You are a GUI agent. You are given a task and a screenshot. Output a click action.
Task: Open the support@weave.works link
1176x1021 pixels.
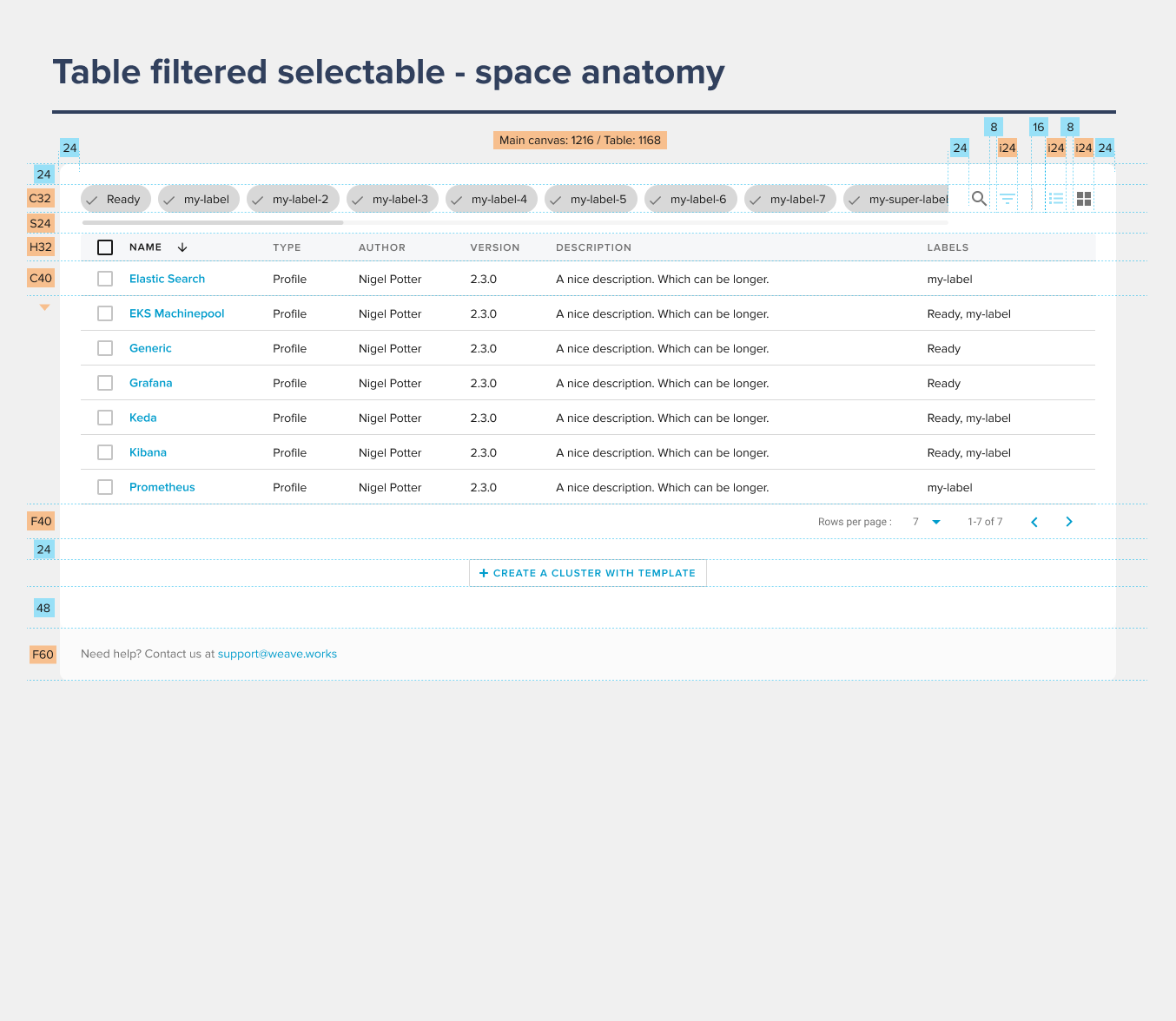(x=277, y=654)
